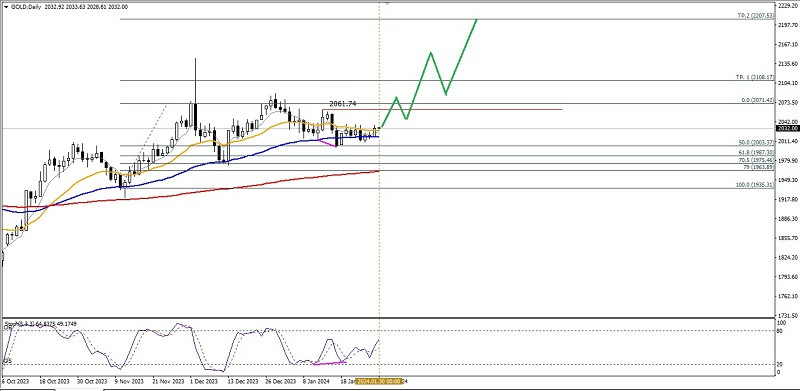Click the highlighted 2024.01.30 00:00 time marker
Image resolution: width=800 pixels, height=391 pixels.
[x=379, y=381]
